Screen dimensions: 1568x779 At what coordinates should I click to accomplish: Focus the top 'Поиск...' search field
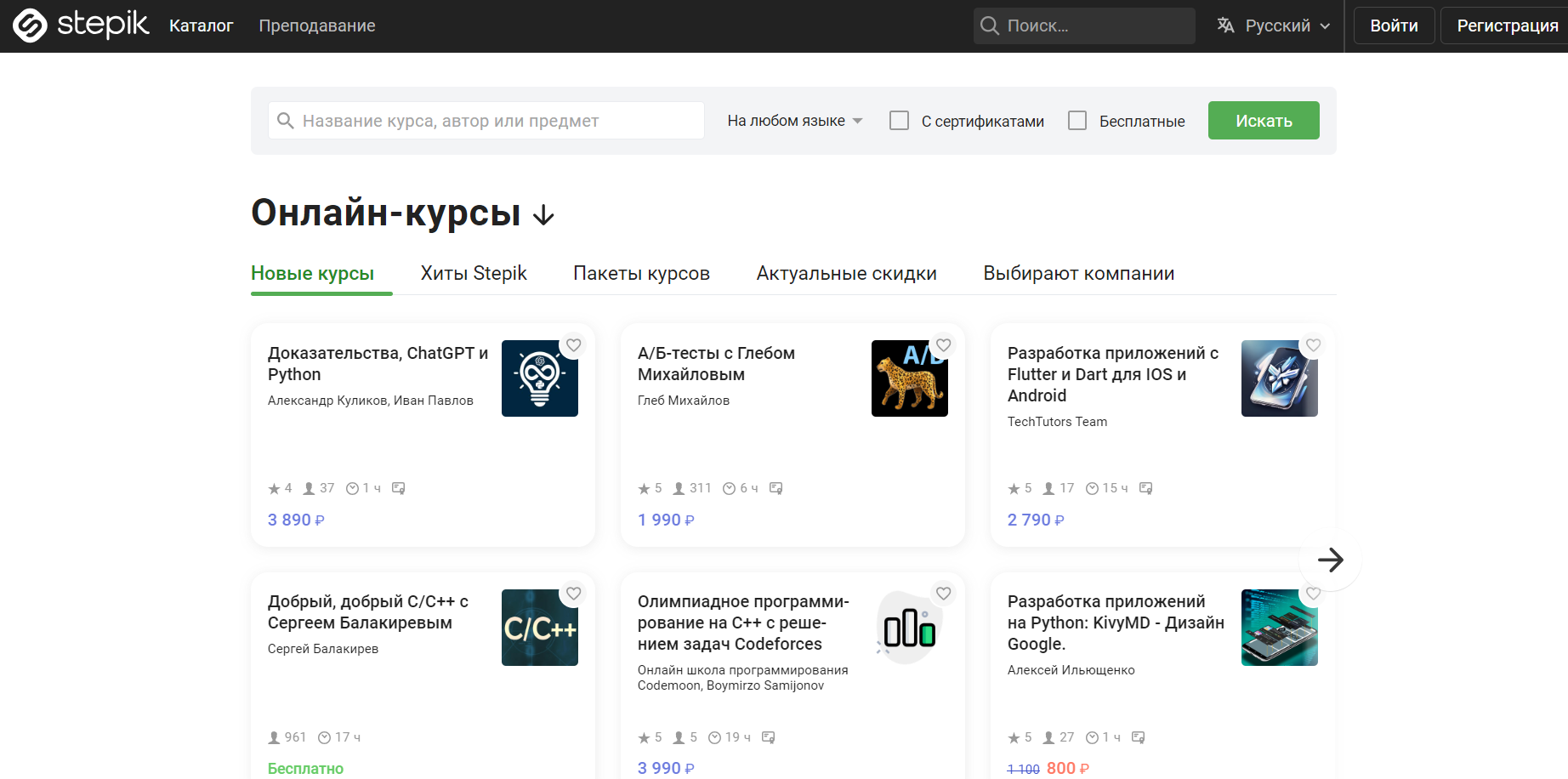1084,26
